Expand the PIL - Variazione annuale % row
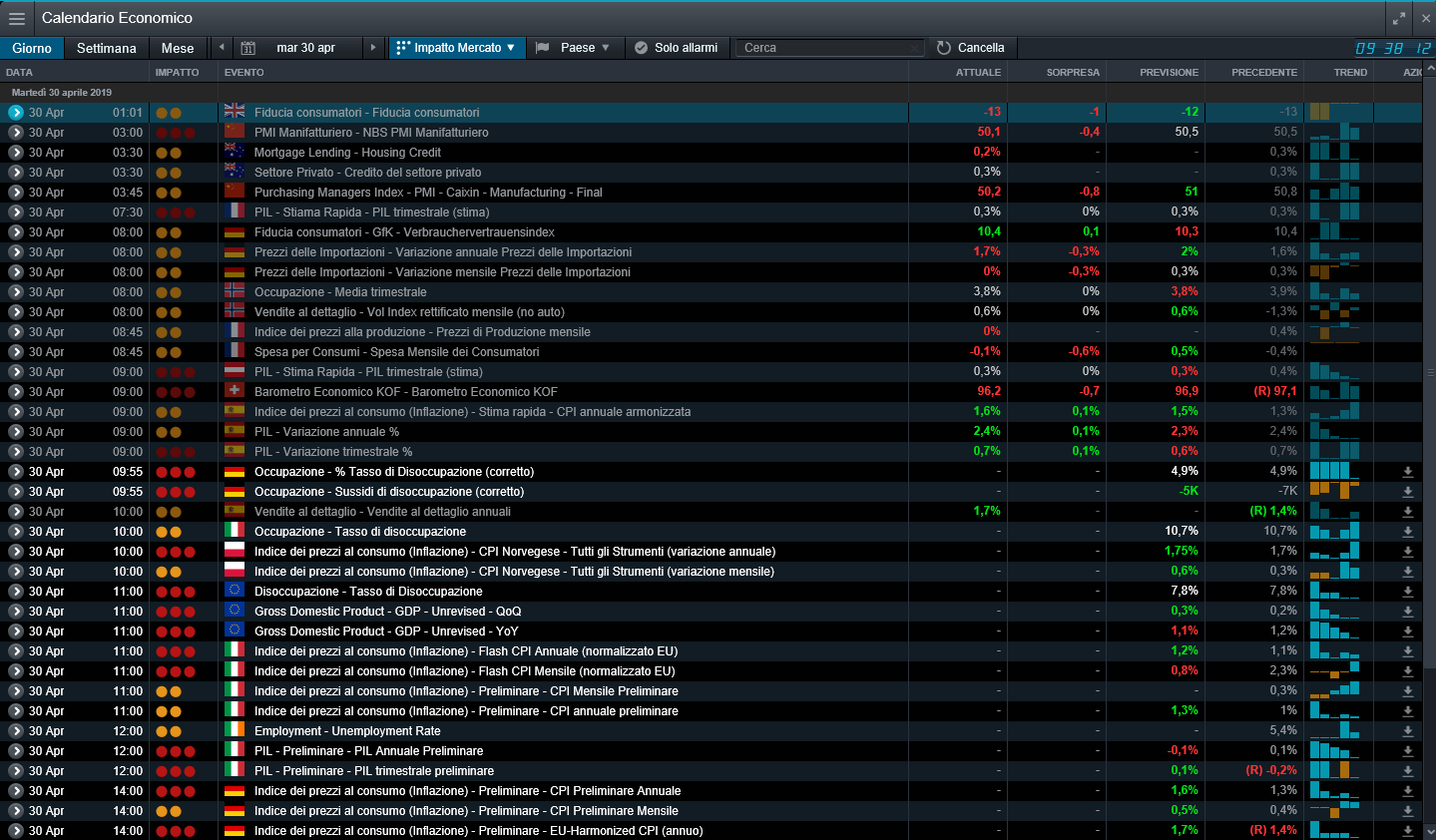 point(16,432)
